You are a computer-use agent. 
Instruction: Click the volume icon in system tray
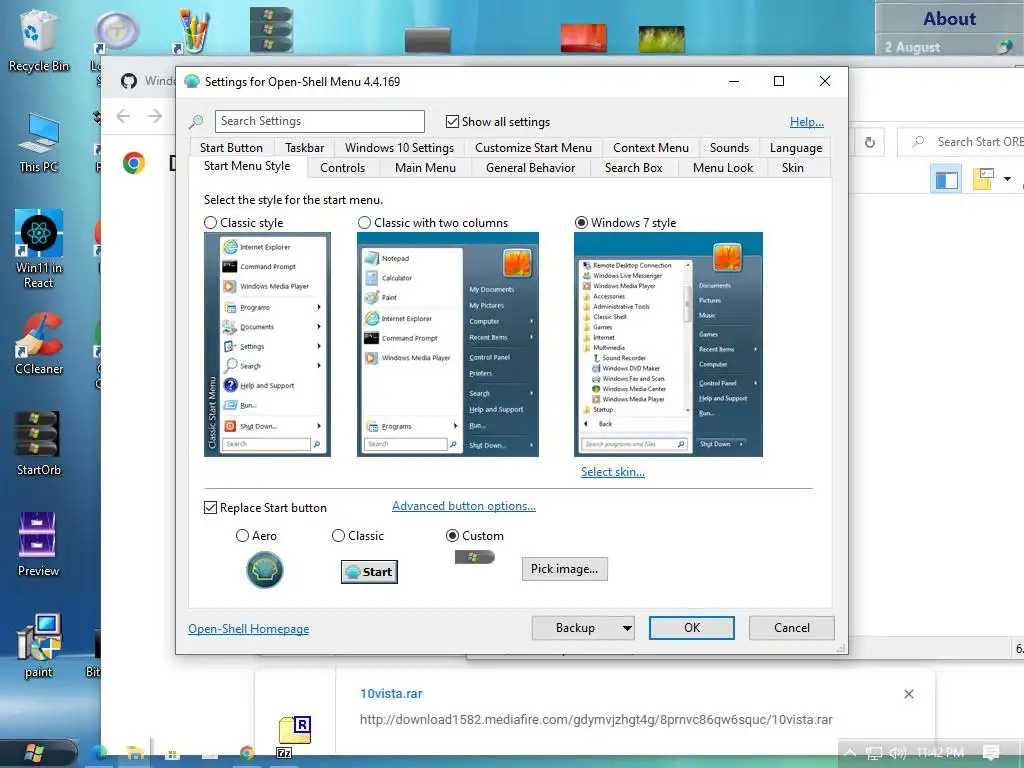pyautogui.click(x=898, y=753)
